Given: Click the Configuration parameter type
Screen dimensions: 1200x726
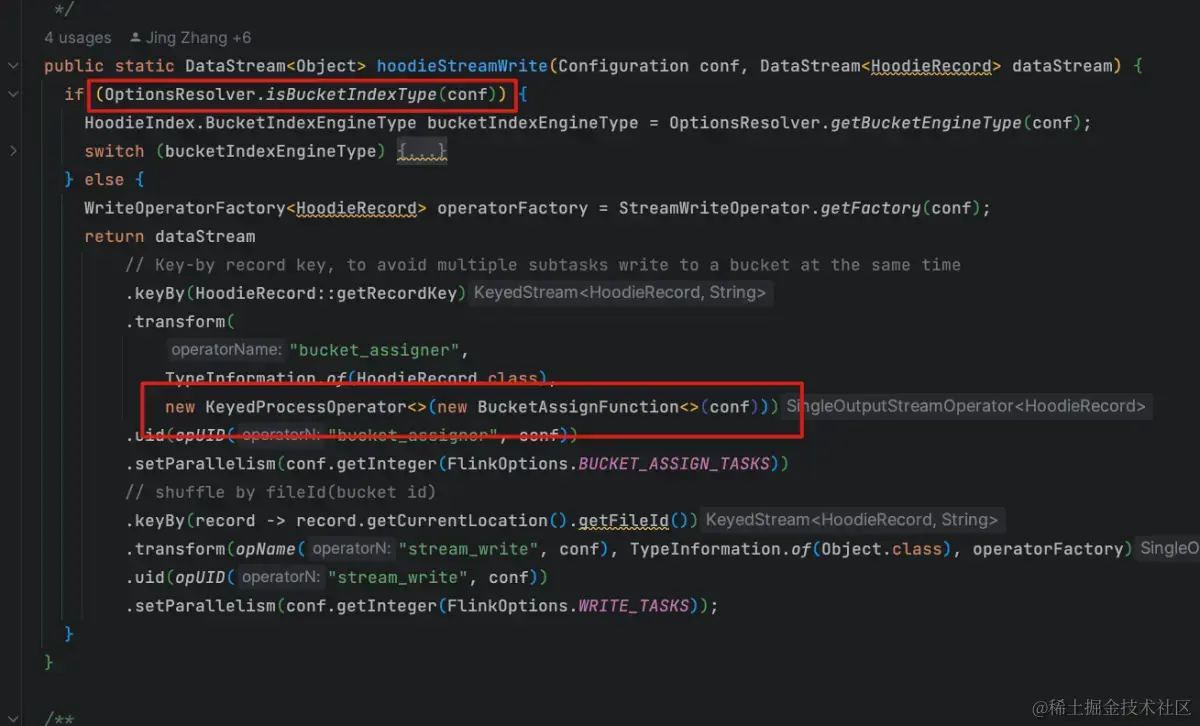Looking at the screenshot, I should point(623,66).
